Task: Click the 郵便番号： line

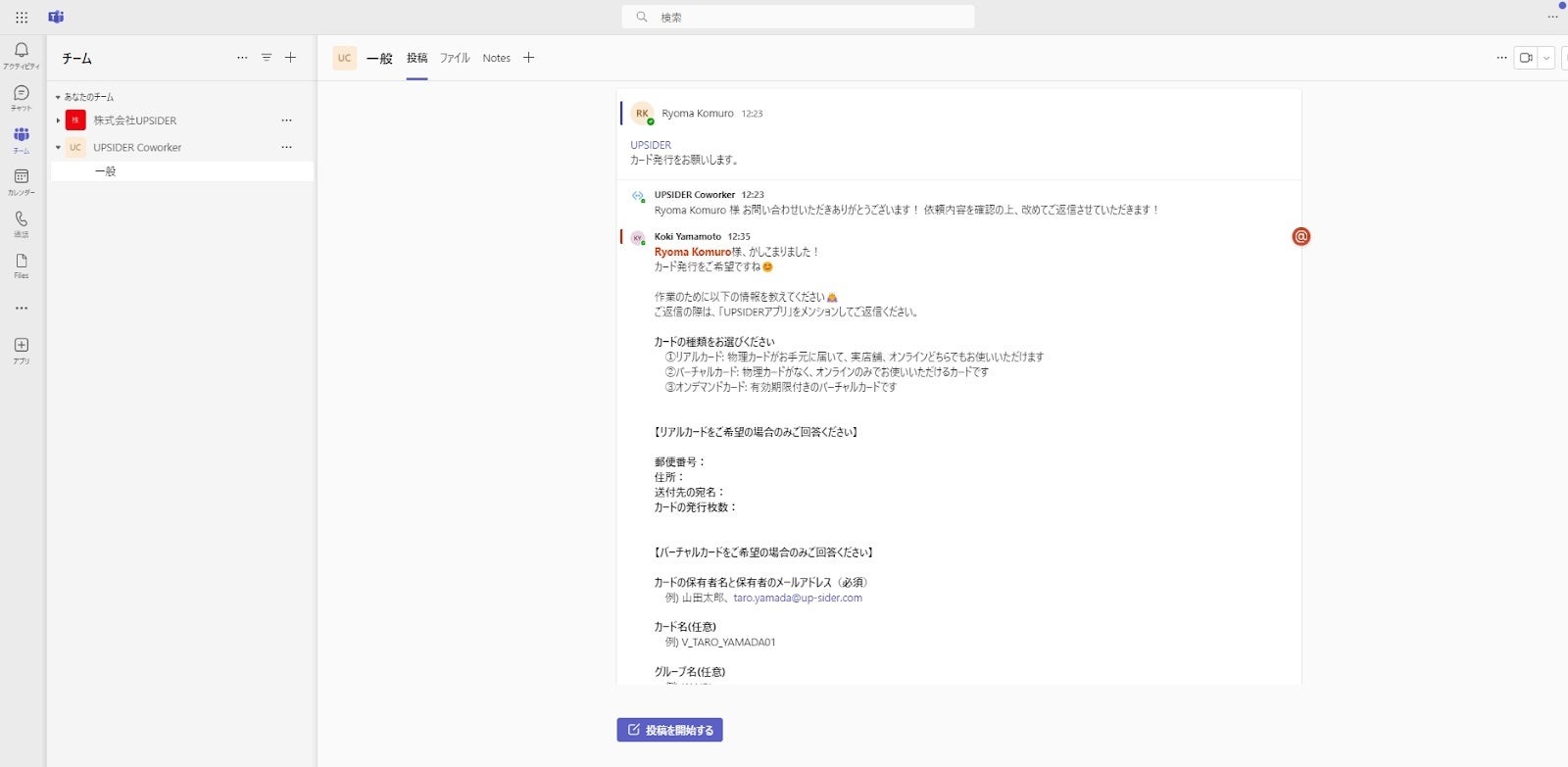Action: 680,462
